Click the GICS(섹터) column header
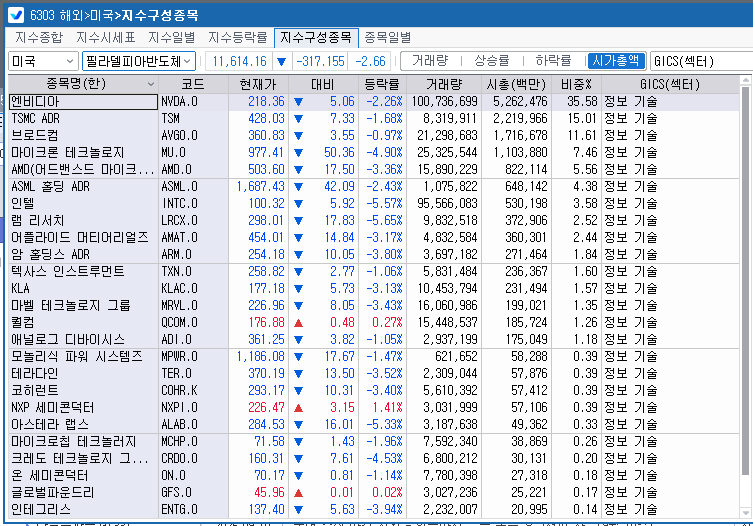 tap(670, 85)
